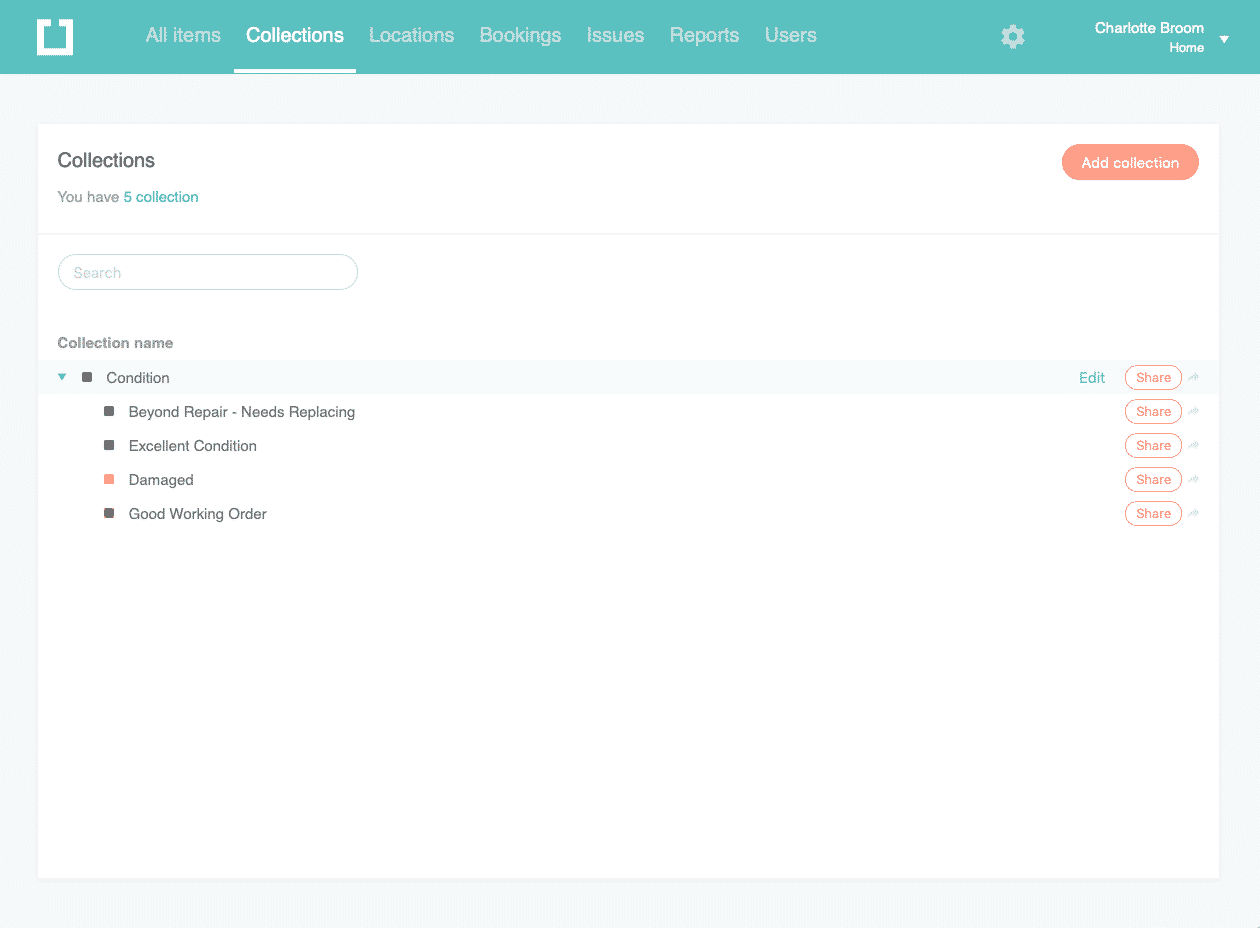Open the Reports tab
Image resolution: width=1260 pixels, height=928 pixels.
coord(704,35)
